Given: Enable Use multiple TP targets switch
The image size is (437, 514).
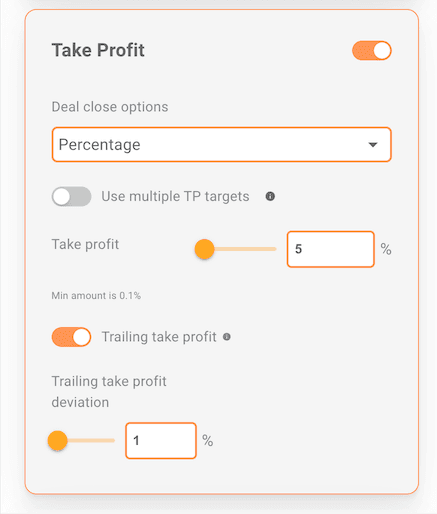Looking at the screenshot, I should (71, 197).
